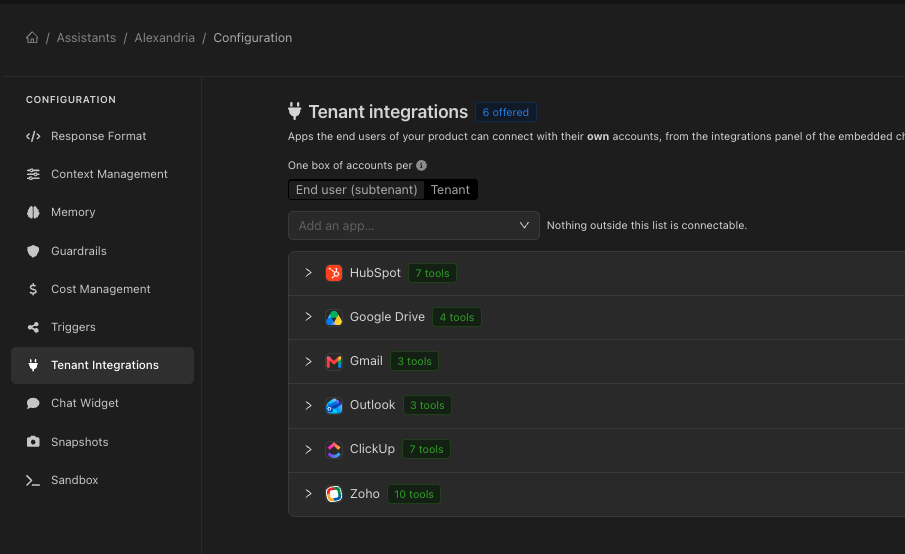
Task: Click the Zoho logo icon
Action: [334, 494]
